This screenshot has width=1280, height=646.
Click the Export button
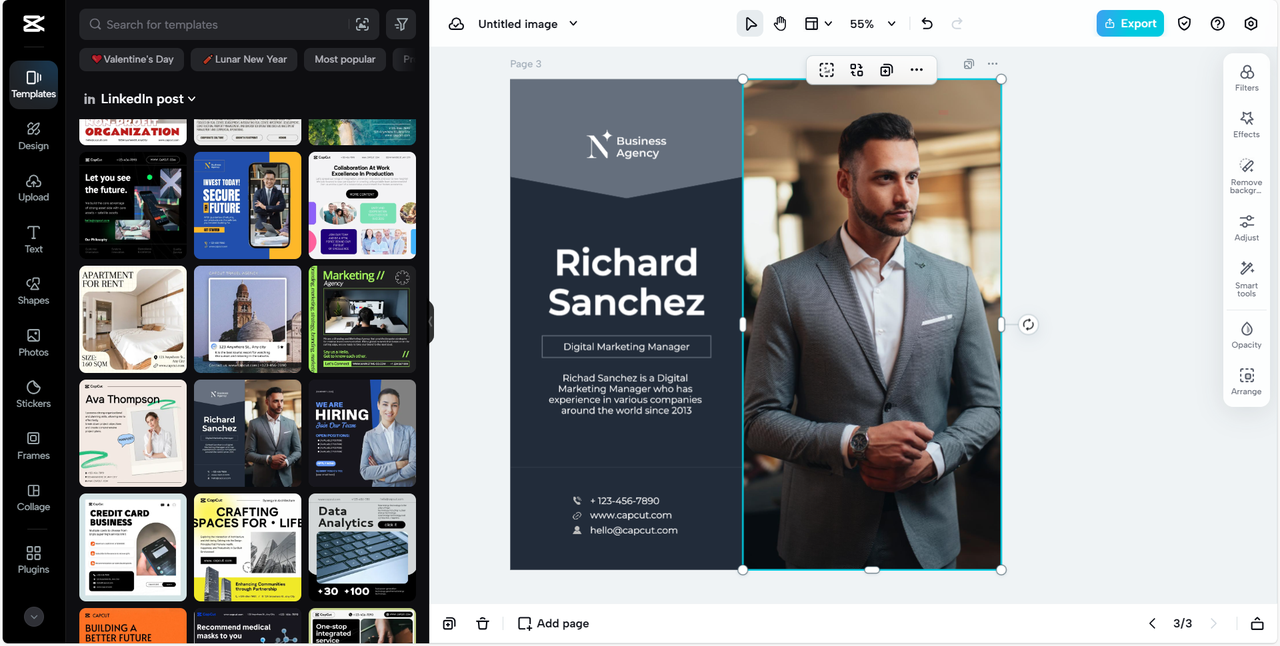coord(1130,24)
